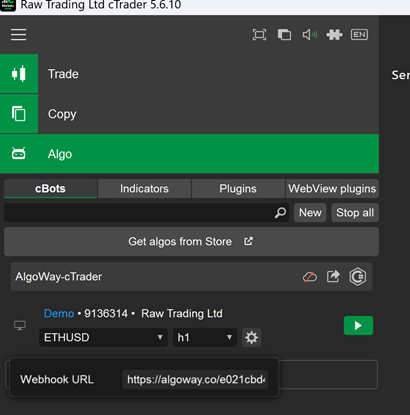Share AlgoWay-cTrader via export icon

click(333, 276)
